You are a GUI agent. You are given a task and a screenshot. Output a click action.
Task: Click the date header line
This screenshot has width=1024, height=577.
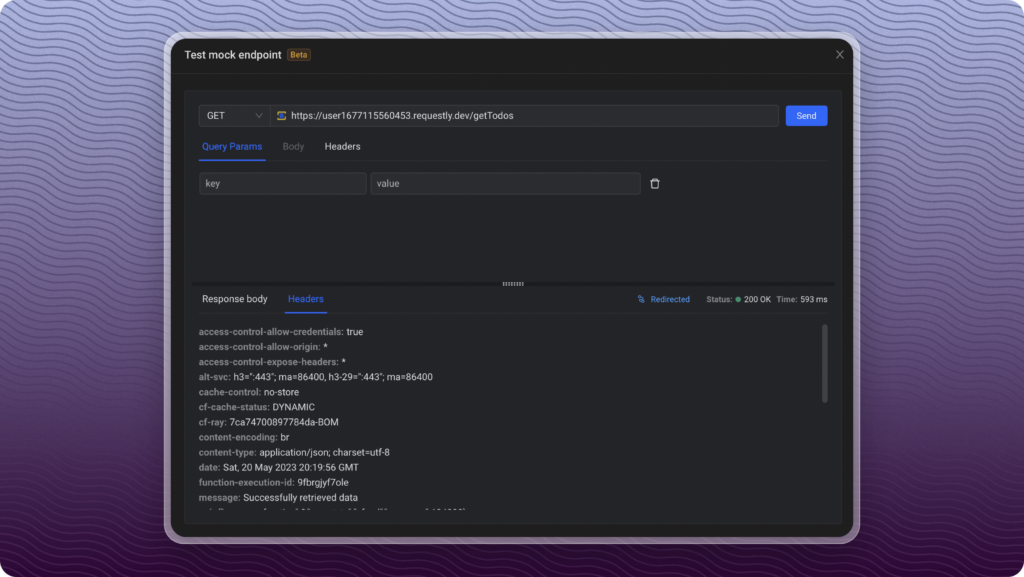point(279,467)
